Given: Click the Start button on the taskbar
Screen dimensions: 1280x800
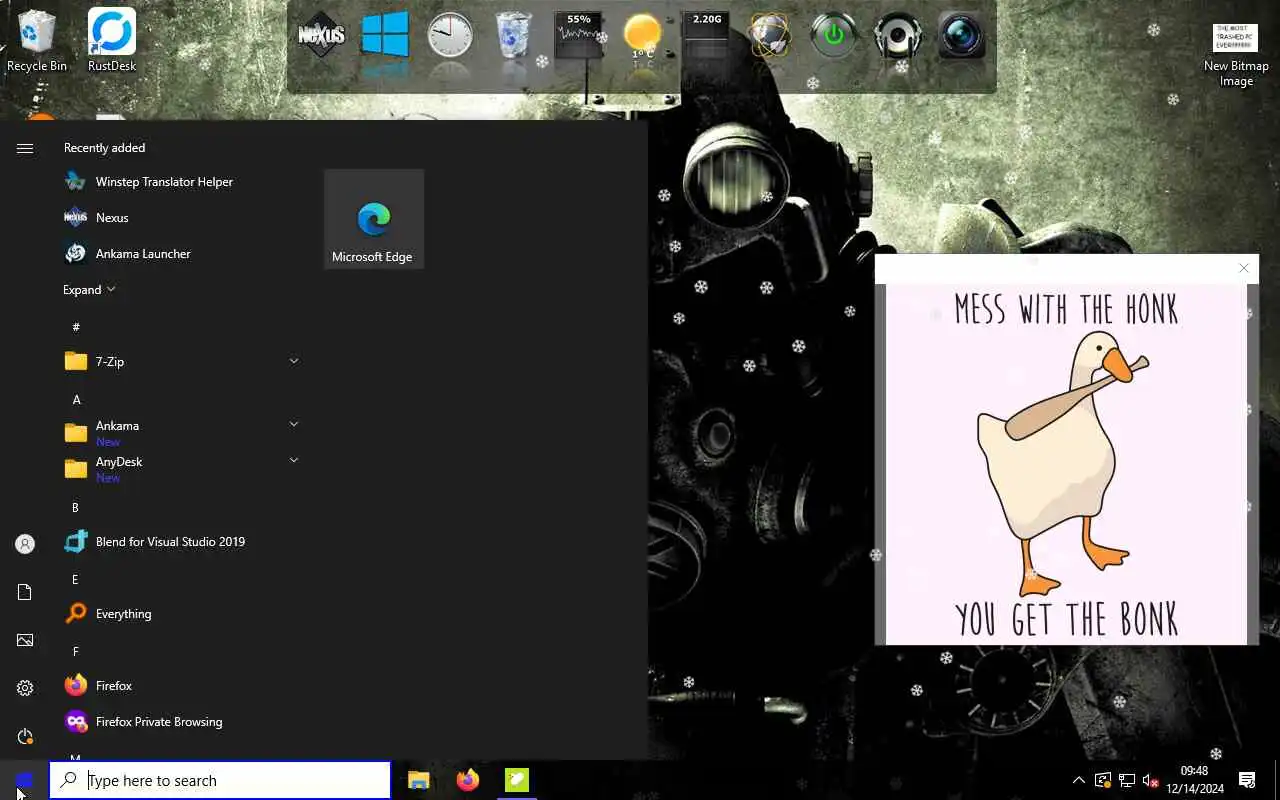Looking at the screenshot, I should click(24, 780).
